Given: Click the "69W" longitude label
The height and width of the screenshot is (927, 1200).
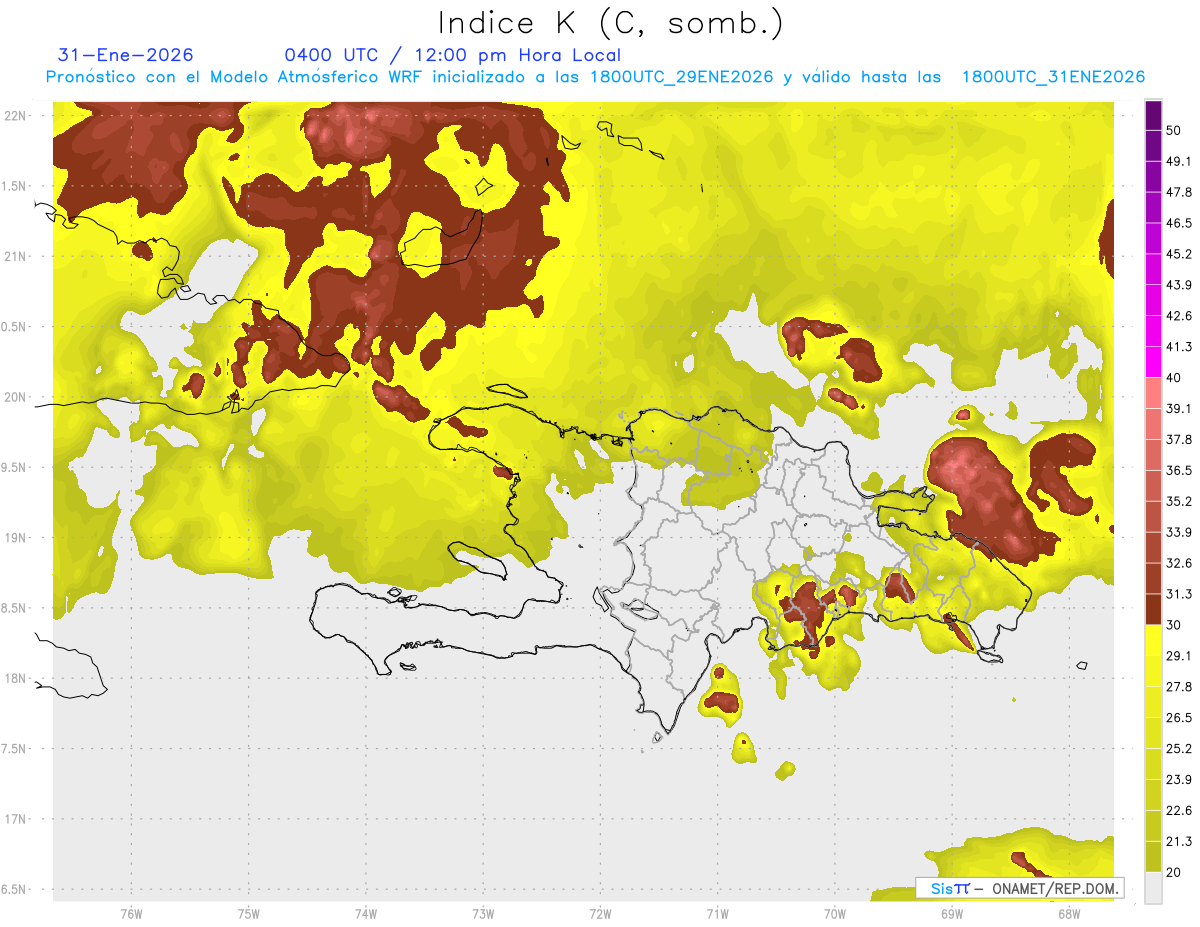Looking at the screenshot, I should (x=952, y=913).
